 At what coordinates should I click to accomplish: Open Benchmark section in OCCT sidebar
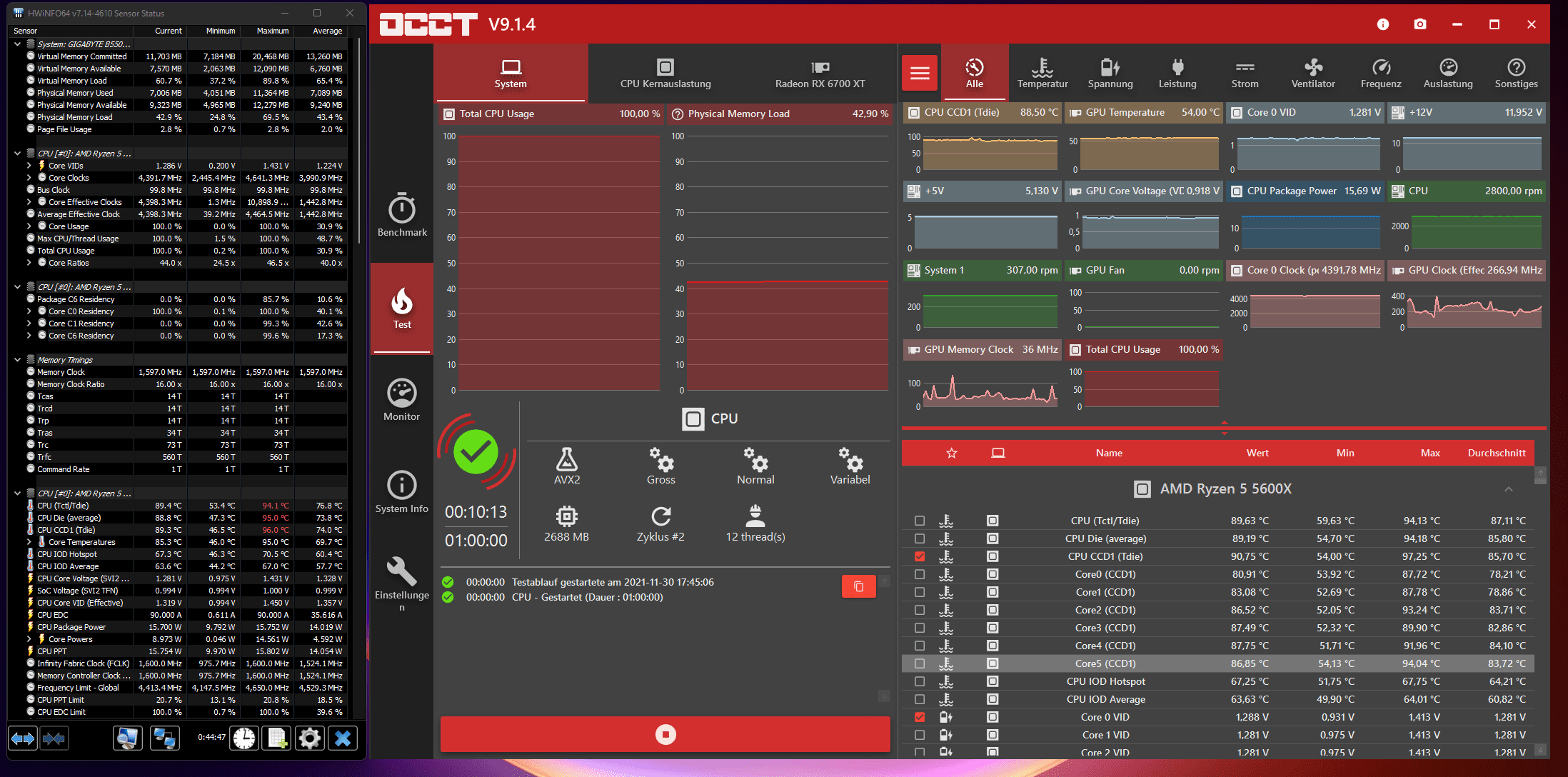(x=402, y=216)
